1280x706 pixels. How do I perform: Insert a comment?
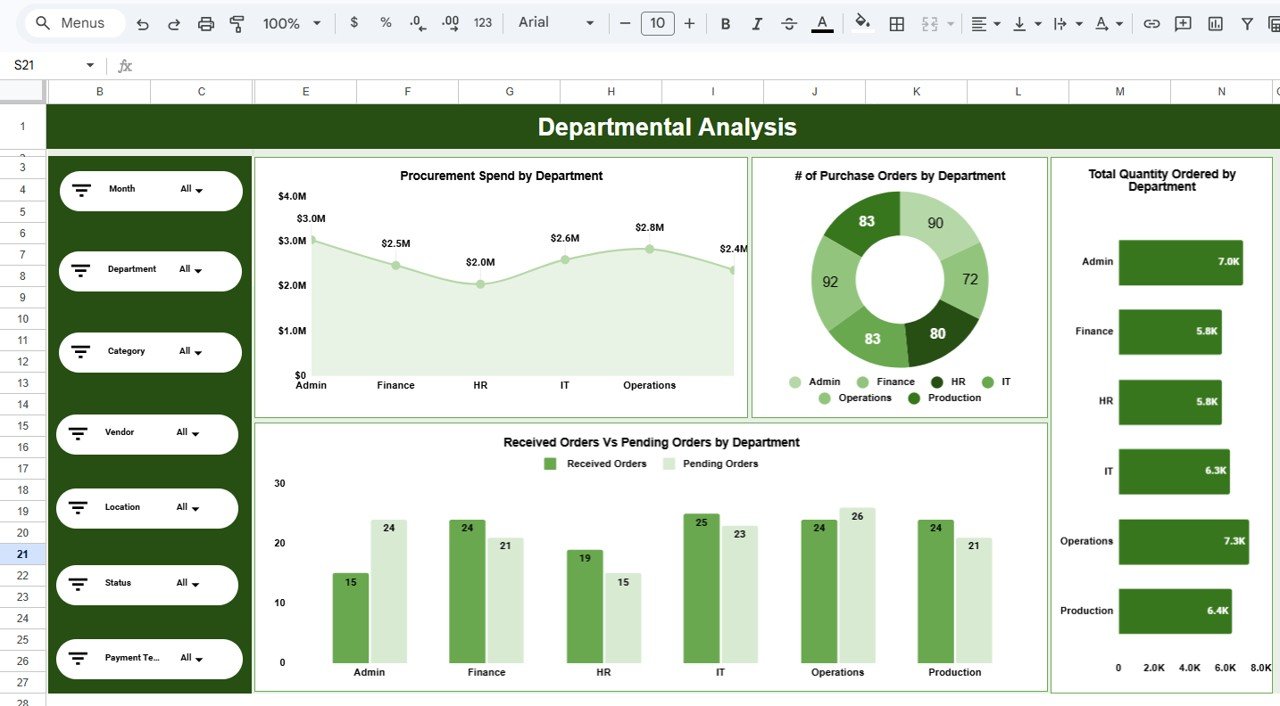1183,22
